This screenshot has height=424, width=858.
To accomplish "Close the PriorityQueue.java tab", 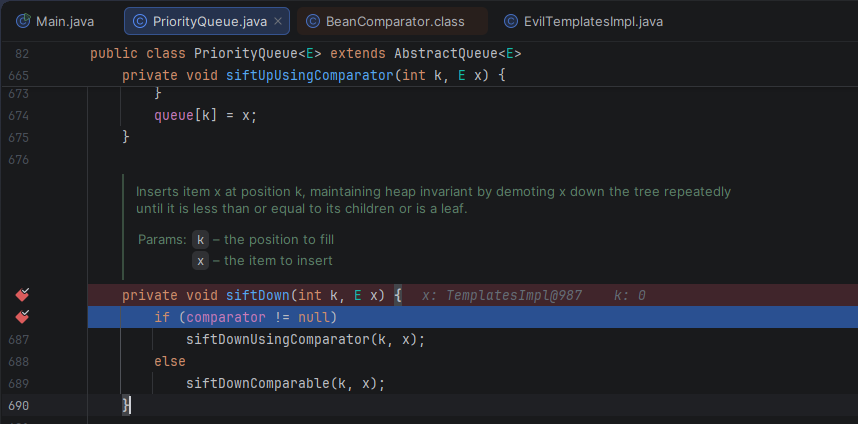I will point(277,21).
